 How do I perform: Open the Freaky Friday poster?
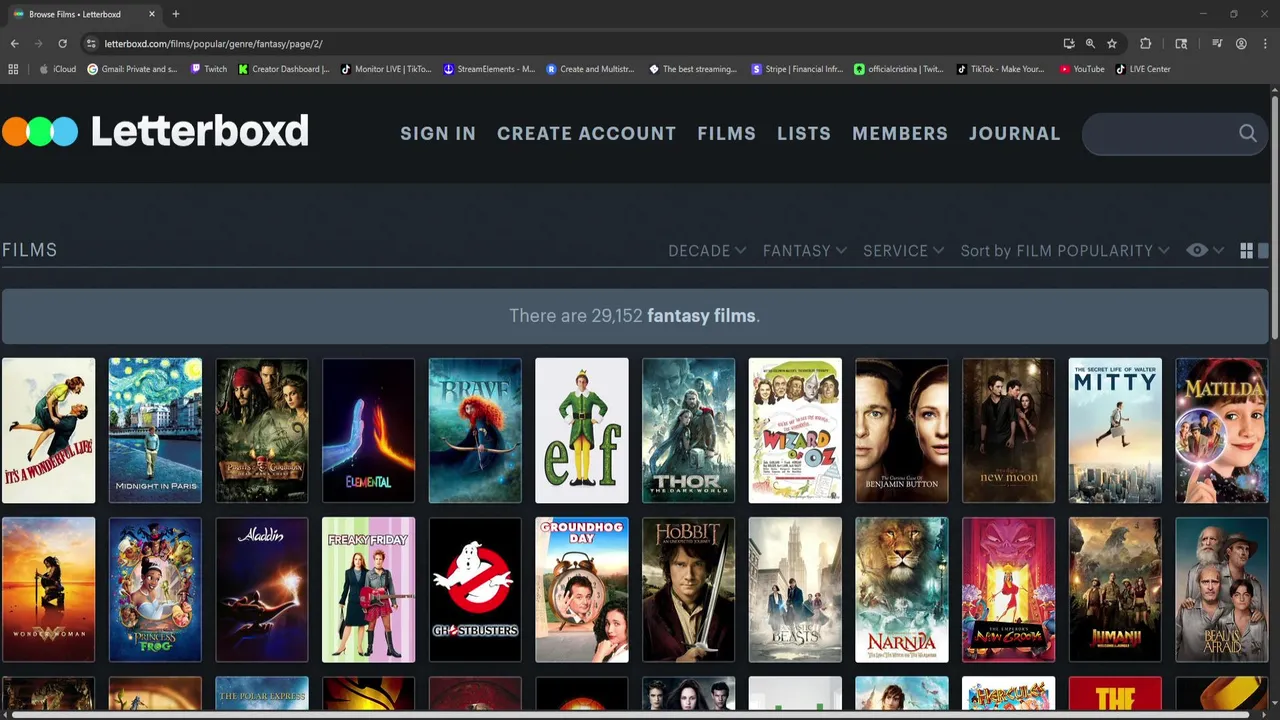pyautogui.click(x=368, y=590)
